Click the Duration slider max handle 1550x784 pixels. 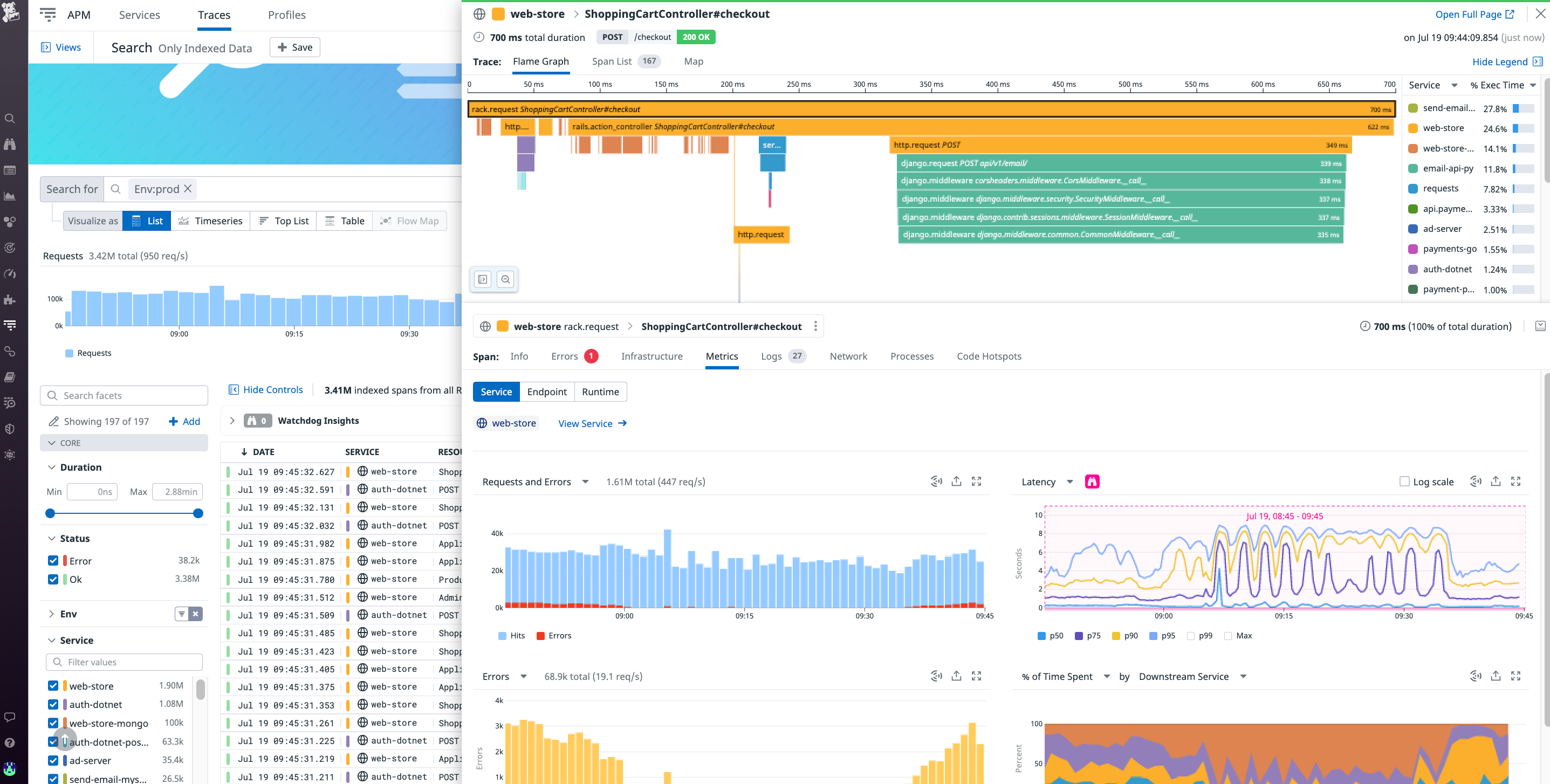(x=198, y=513)
